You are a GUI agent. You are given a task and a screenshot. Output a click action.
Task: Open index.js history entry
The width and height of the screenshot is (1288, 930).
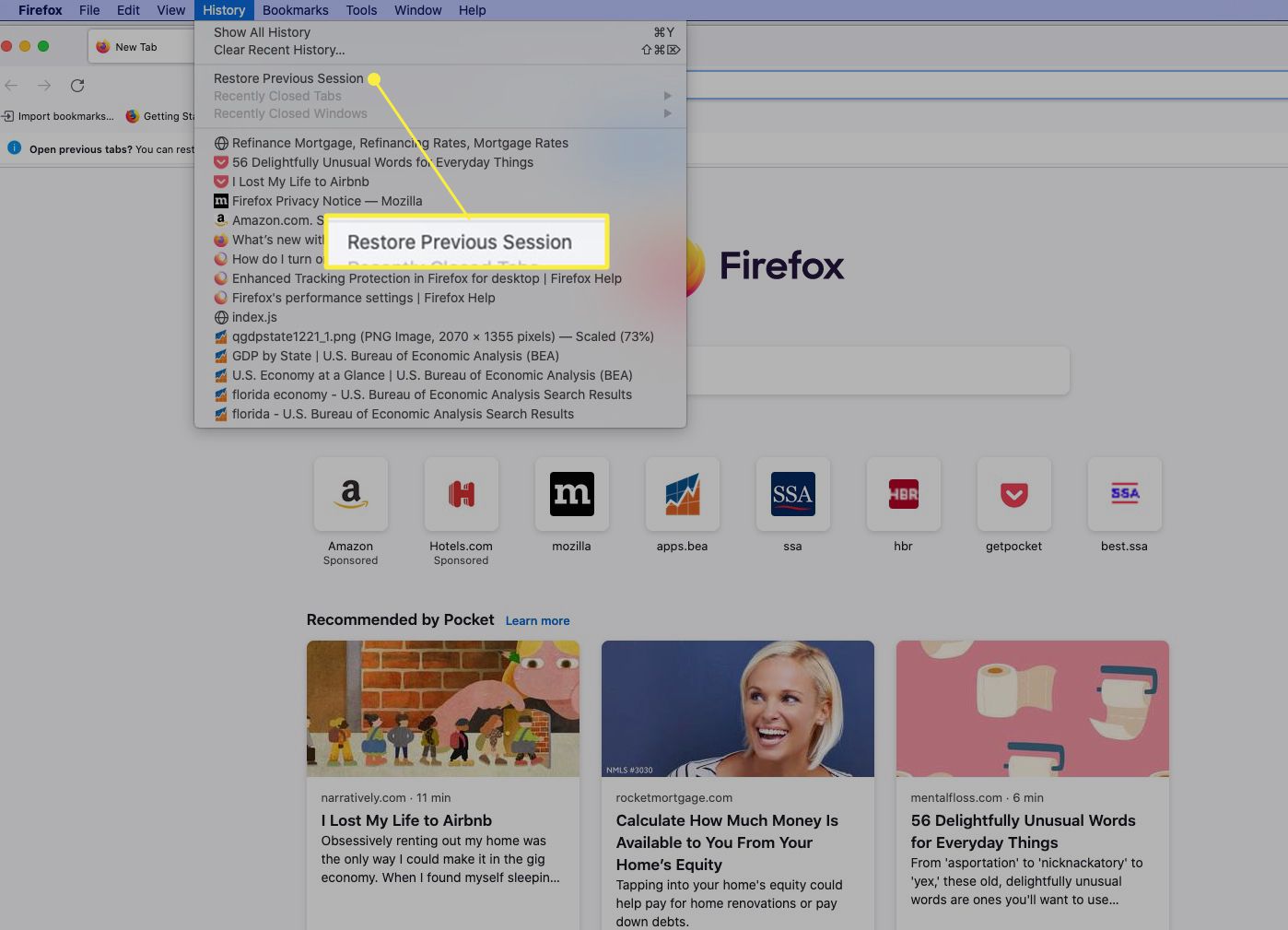point(440,317)
